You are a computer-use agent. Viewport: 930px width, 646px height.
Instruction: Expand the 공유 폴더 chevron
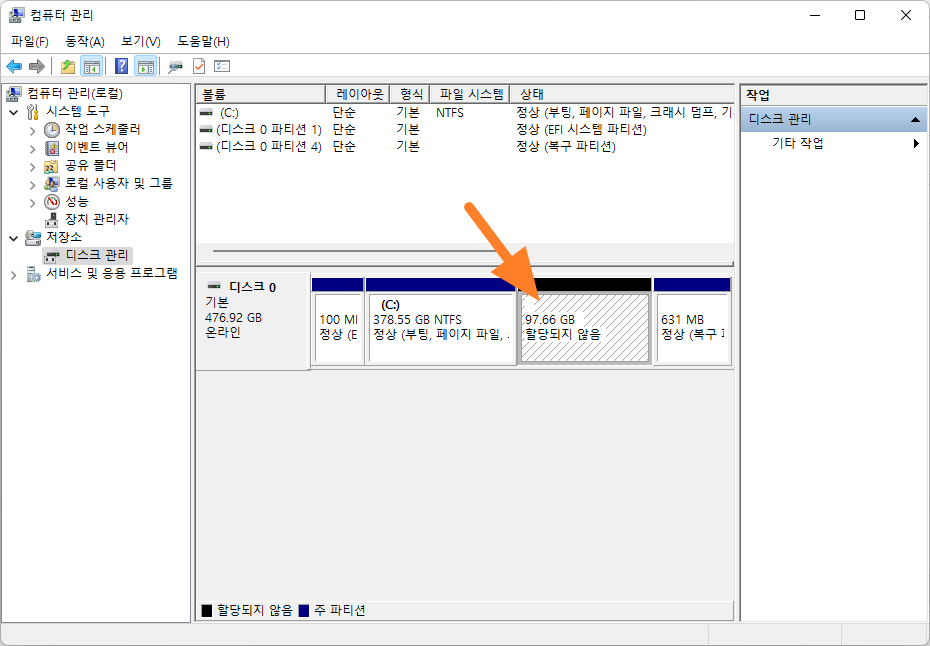point(33,166)
